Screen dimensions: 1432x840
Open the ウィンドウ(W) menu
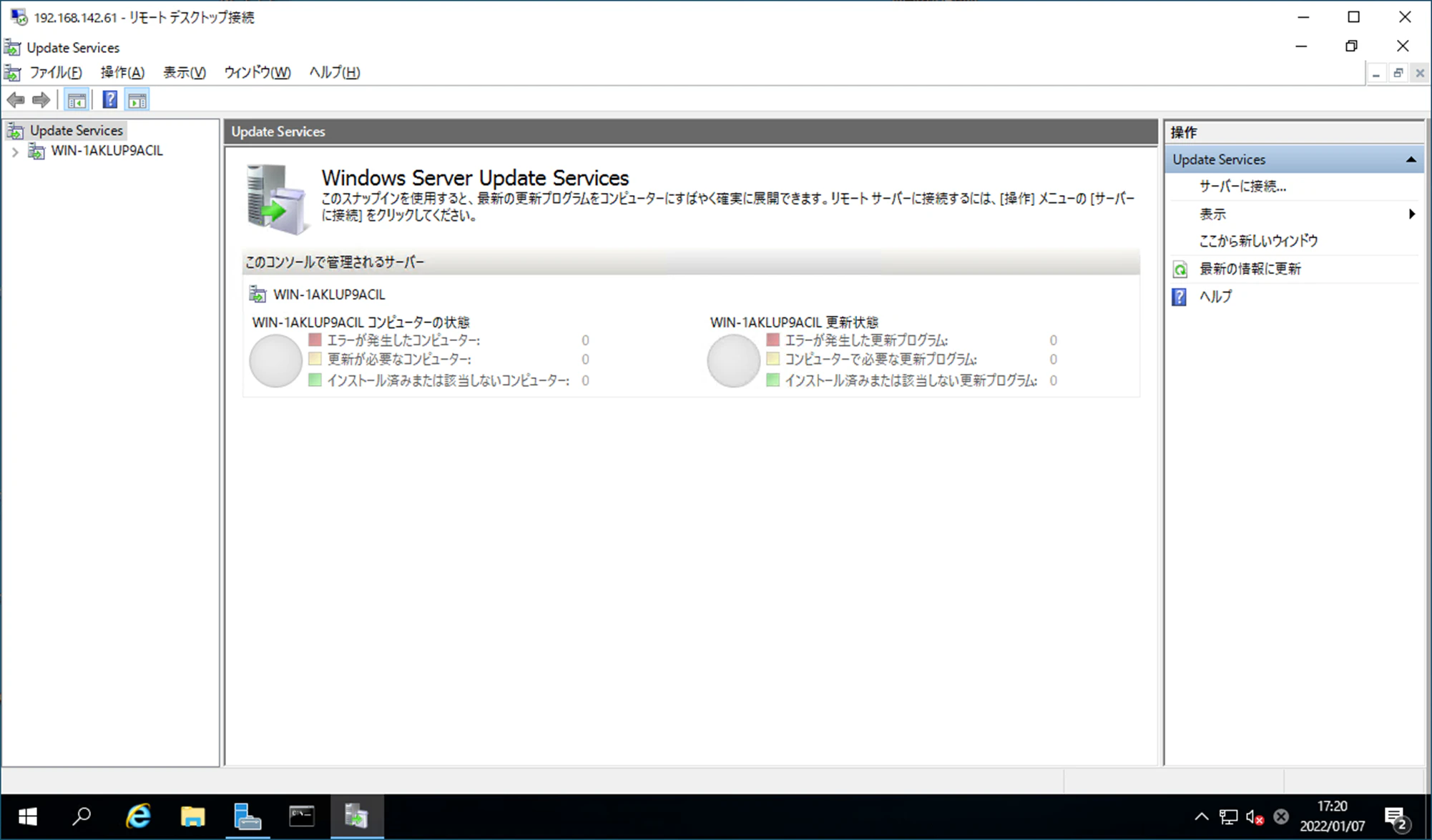pos(258,72)
